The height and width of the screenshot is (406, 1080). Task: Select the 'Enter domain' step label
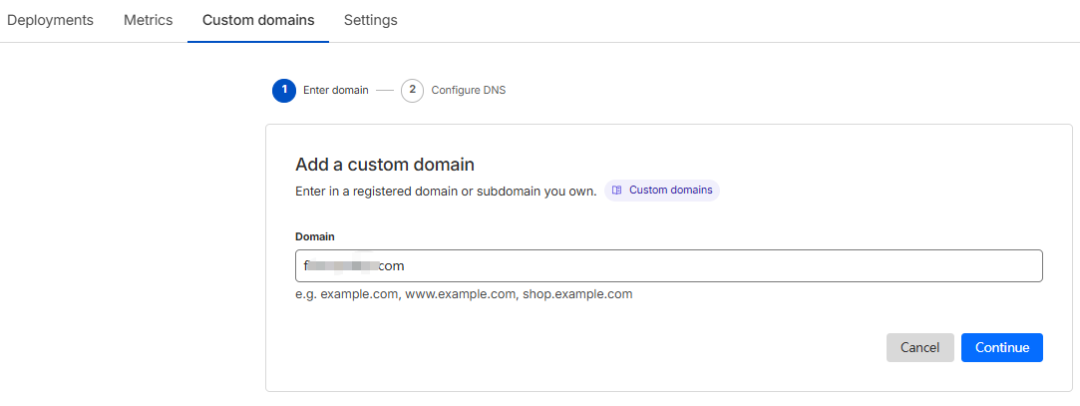336,90
